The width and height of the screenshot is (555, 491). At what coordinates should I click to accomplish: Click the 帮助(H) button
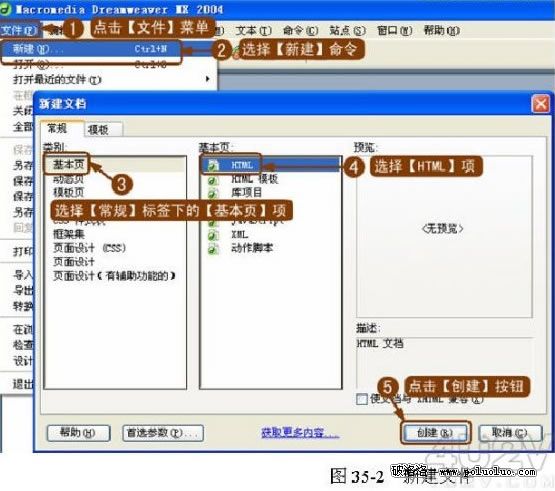coord(78,433)
